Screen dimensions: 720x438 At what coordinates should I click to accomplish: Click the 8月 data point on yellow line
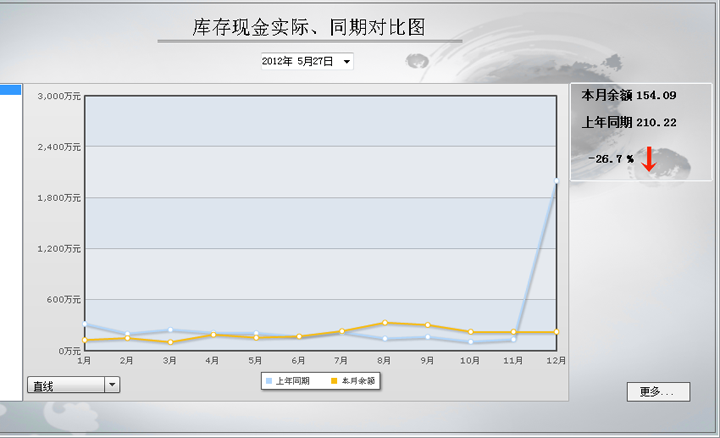(x=385, y=323)
